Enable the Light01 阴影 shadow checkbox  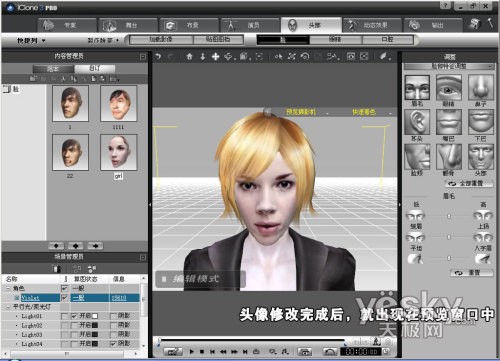pyautogui.click(x=113, y=316)
